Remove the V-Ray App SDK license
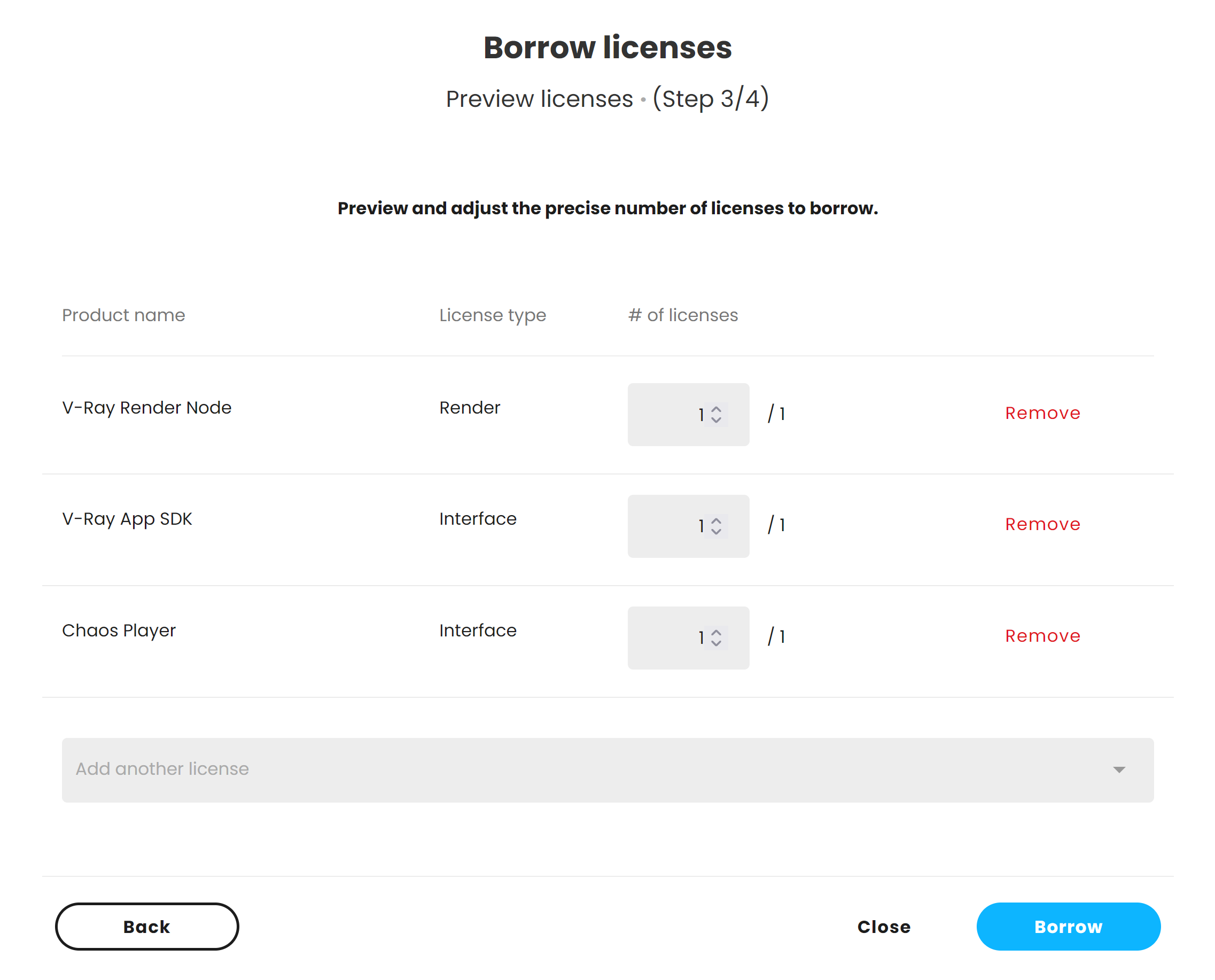Screen dimensions: 1215x980 pos(1042,524)
